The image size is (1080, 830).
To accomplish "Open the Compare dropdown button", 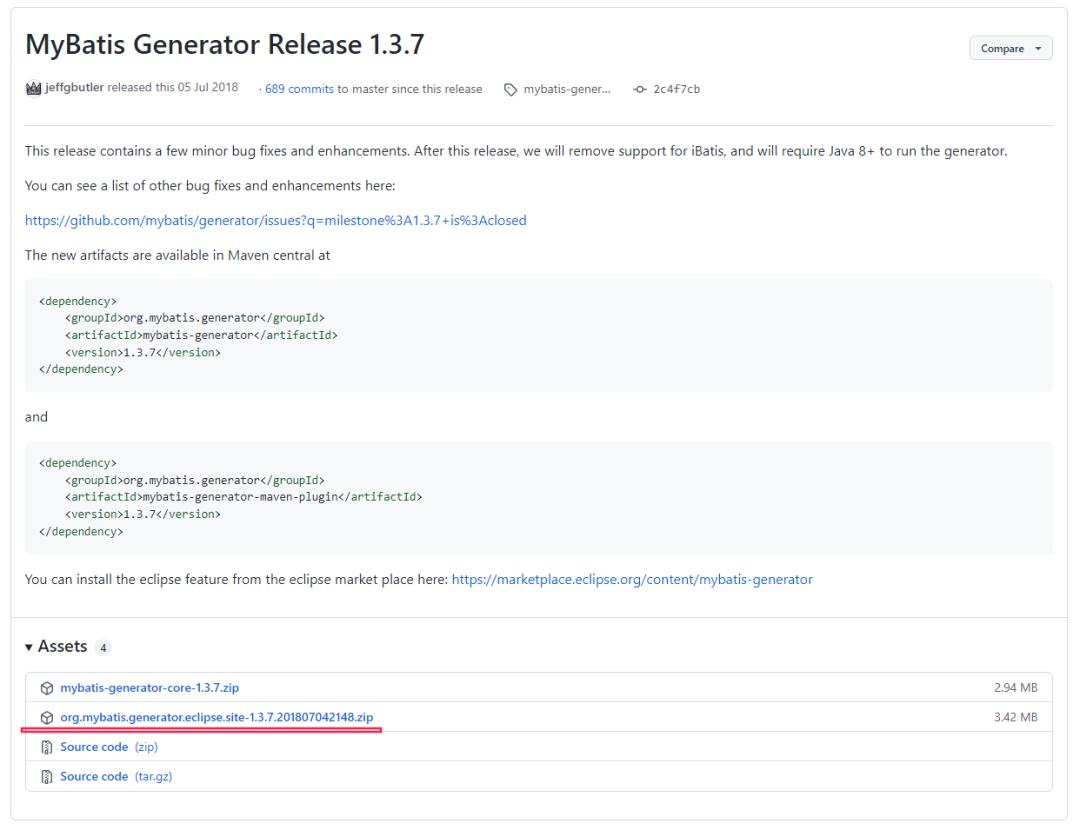I will click(x=1010, y=48).
